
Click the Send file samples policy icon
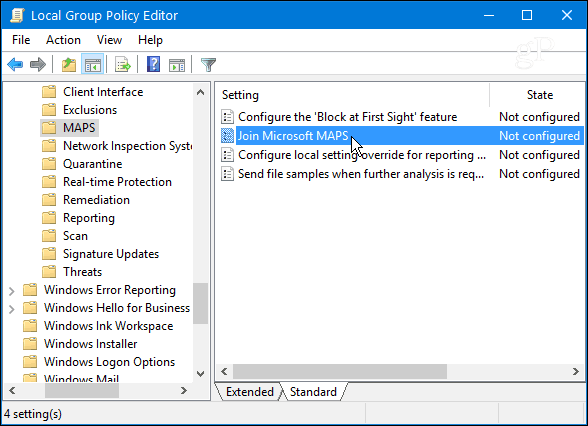click(x=227, y=174)
